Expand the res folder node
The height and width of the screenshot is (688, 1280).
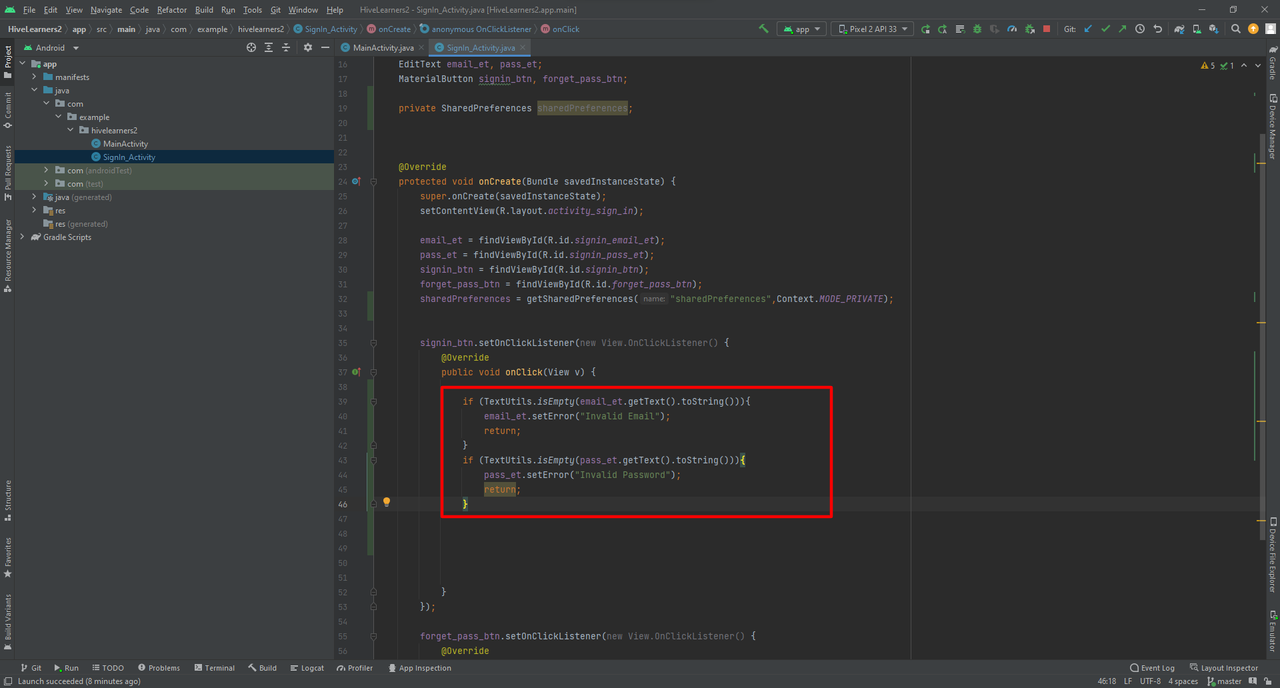point(34,210)
